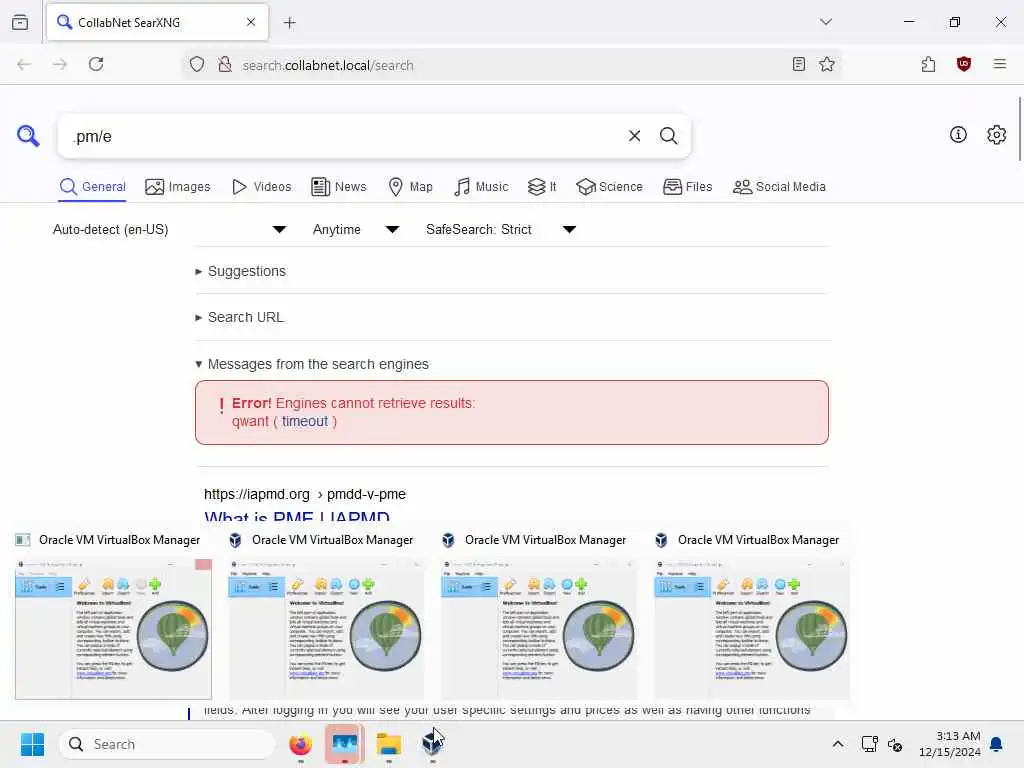This screenshot has height=768, width=1024.
Task: Bookmark this page with star
Action: pos(827,64)
